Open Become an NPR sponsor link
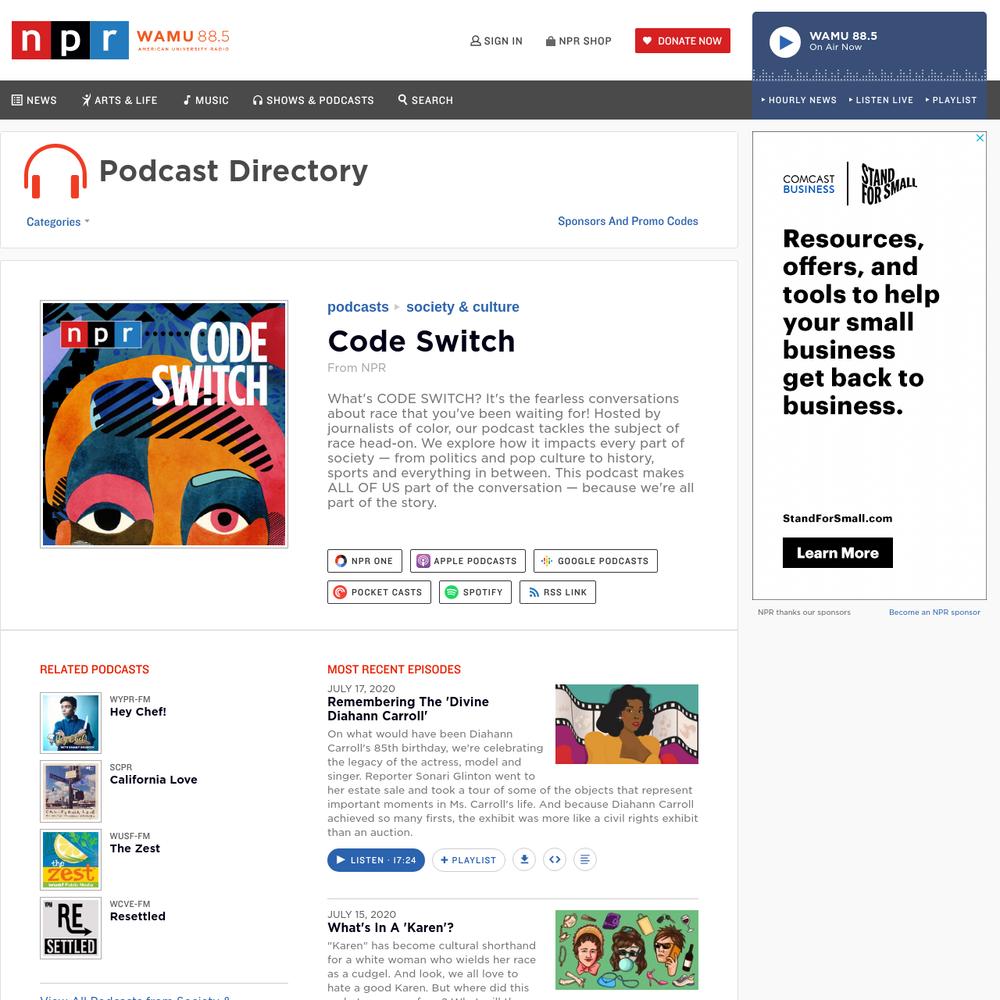The height and width of the screenshot is (1000, 1000). coord(935,612)
